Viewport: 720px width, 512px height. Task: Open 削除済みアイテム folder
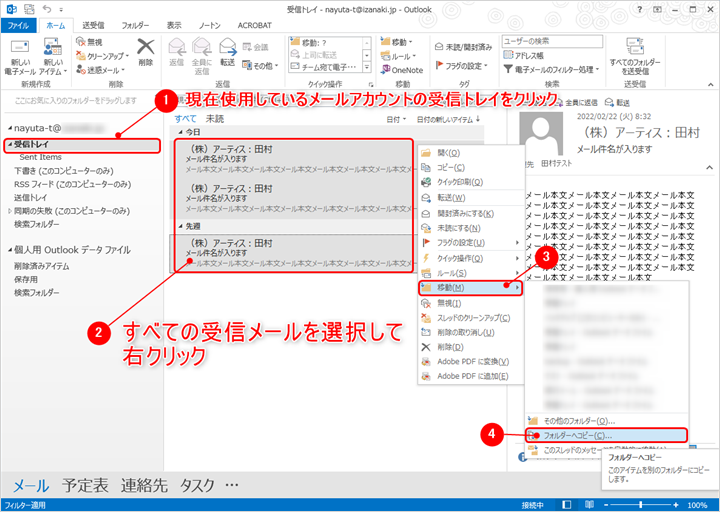42,266
